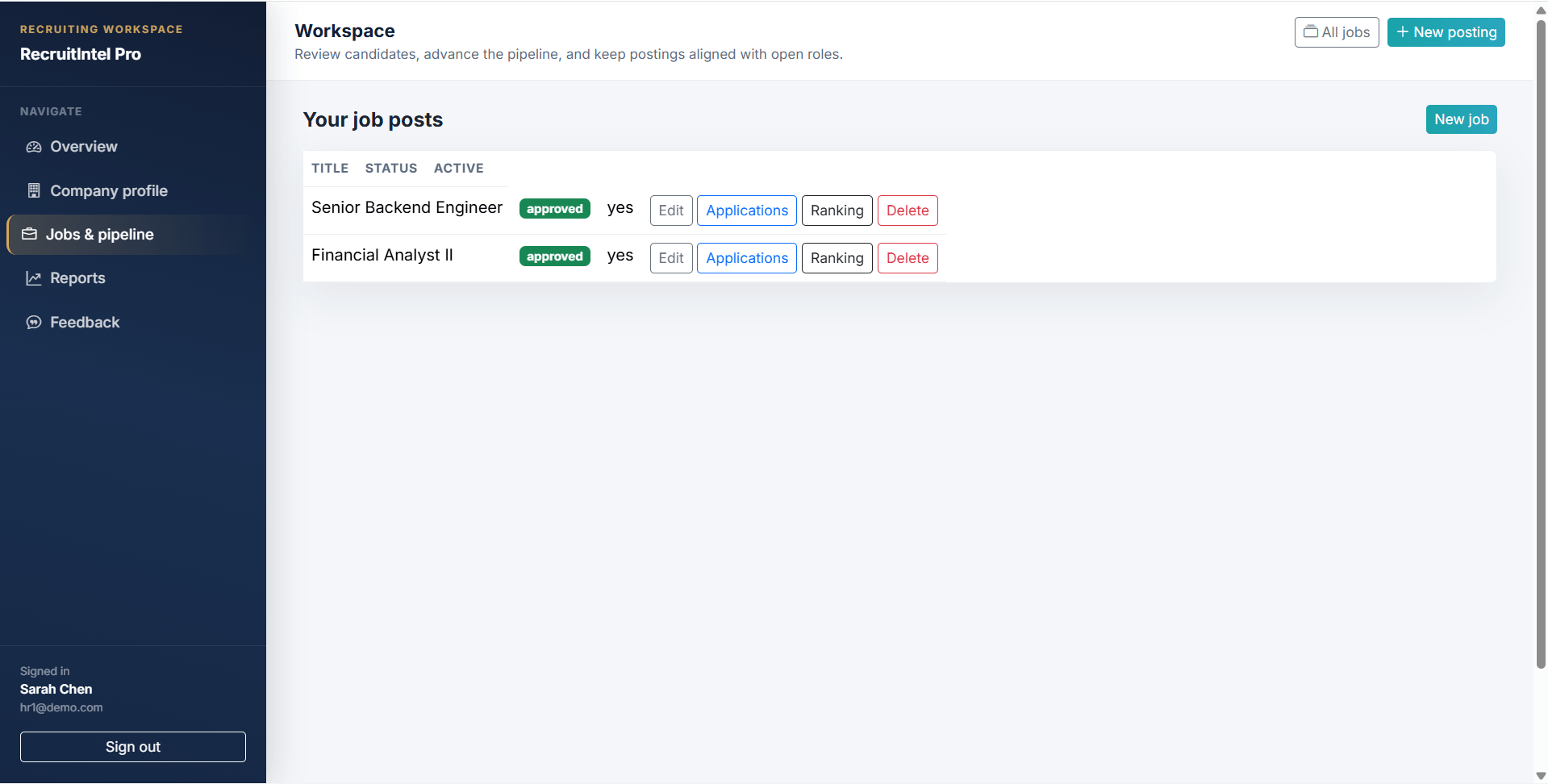Click the Reports chart icon
The width and height of the screenshot is (1548, 784).
tap(34, 278)
